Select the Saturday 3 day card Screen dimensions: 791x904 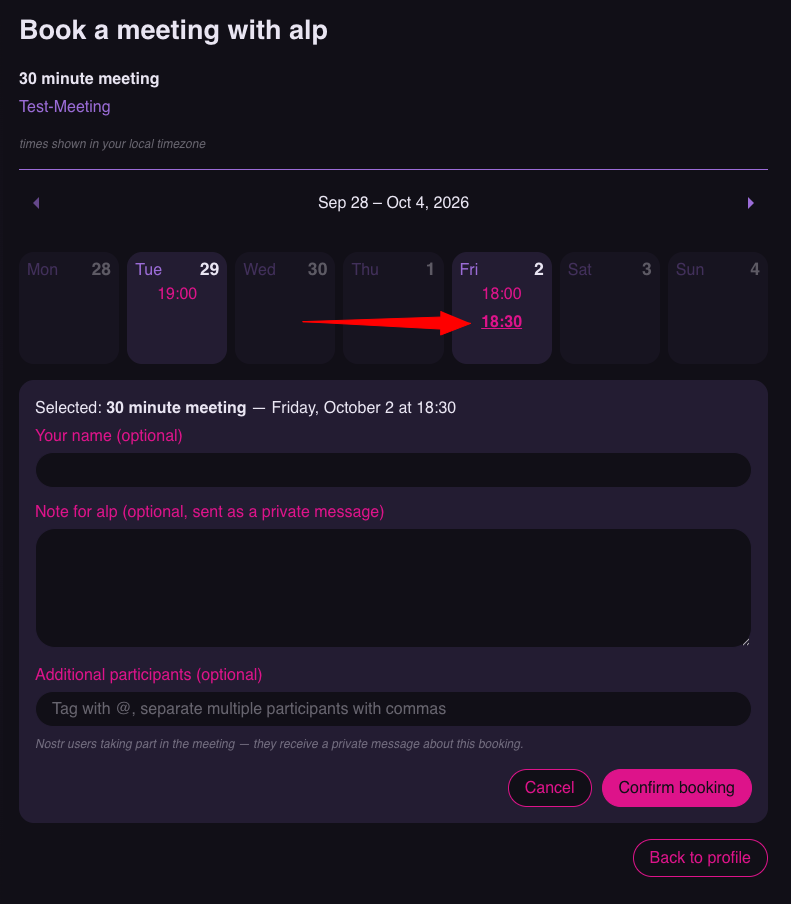point(609,308)
